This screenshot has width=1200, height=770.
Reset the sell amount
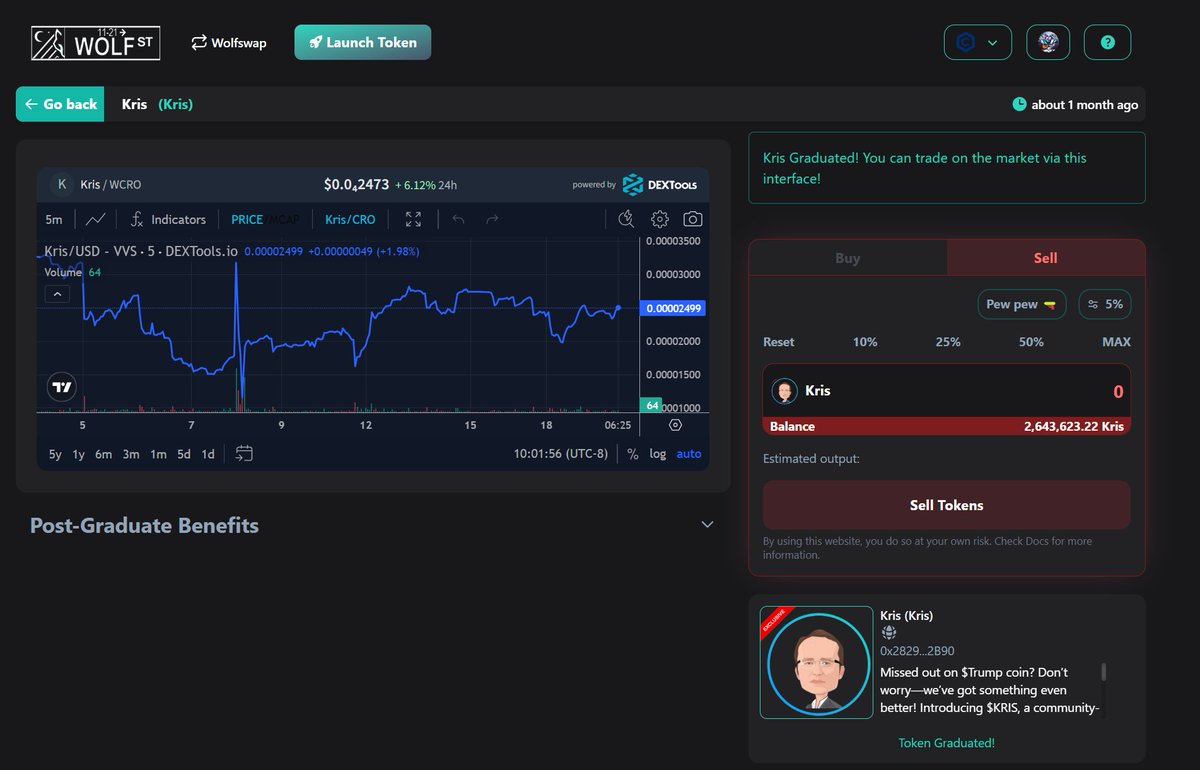(779, 342)
